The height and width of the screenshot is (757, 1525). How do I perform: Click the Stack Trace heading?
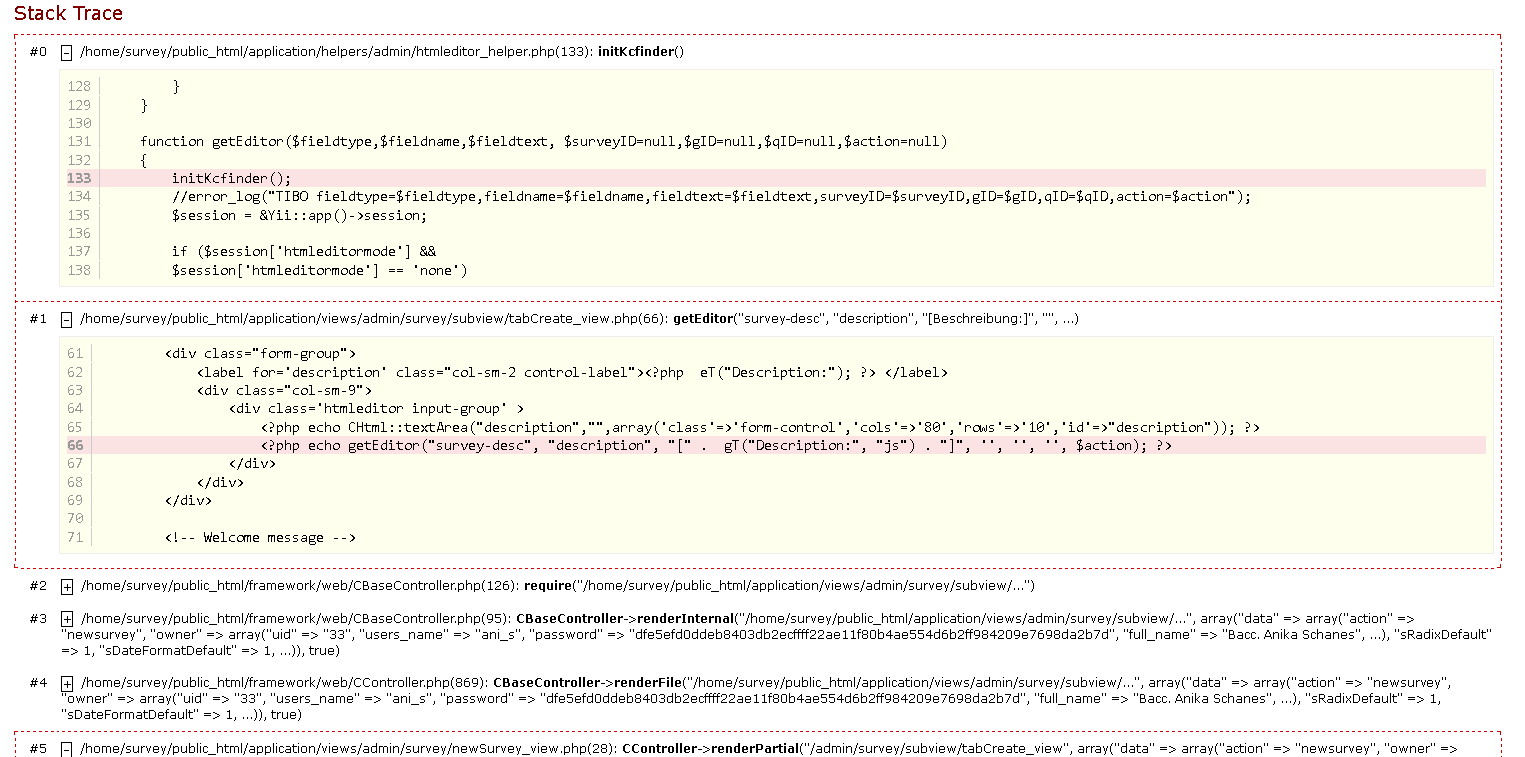(x=69, y=14)
